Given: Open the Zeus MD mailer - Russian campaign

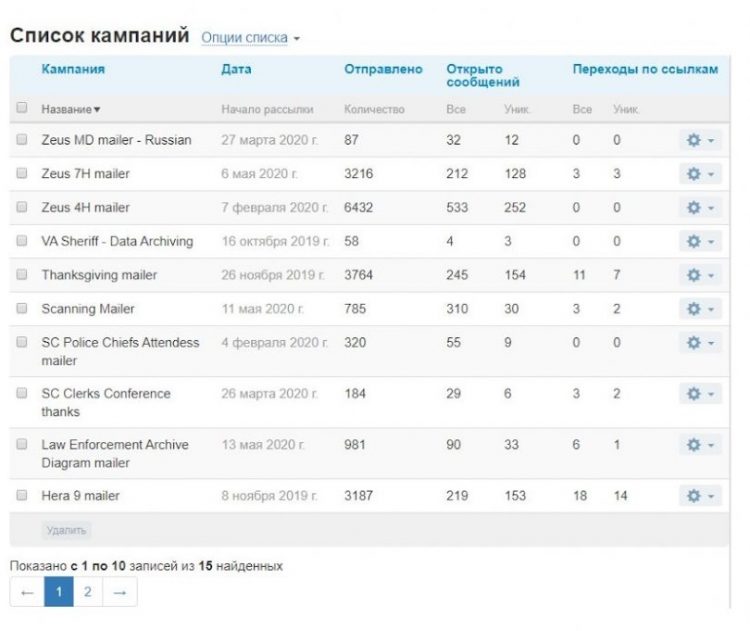Looking at the screenshot, I should coord(116,140).
